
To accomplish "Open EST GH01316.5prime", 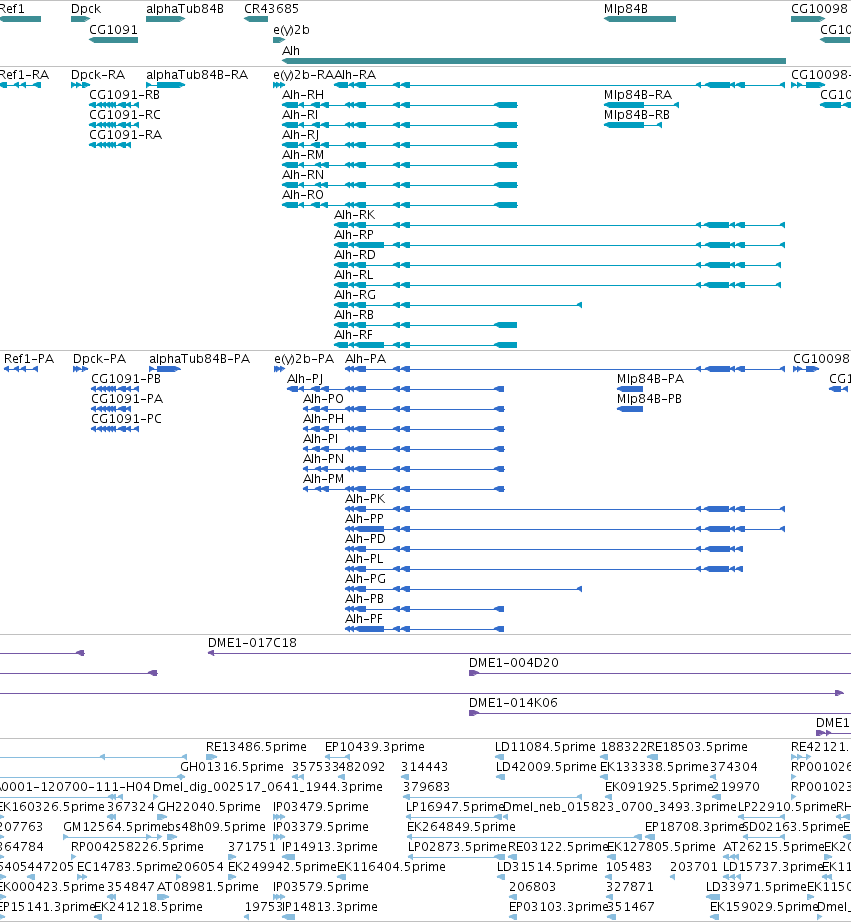I will [232, 767].
